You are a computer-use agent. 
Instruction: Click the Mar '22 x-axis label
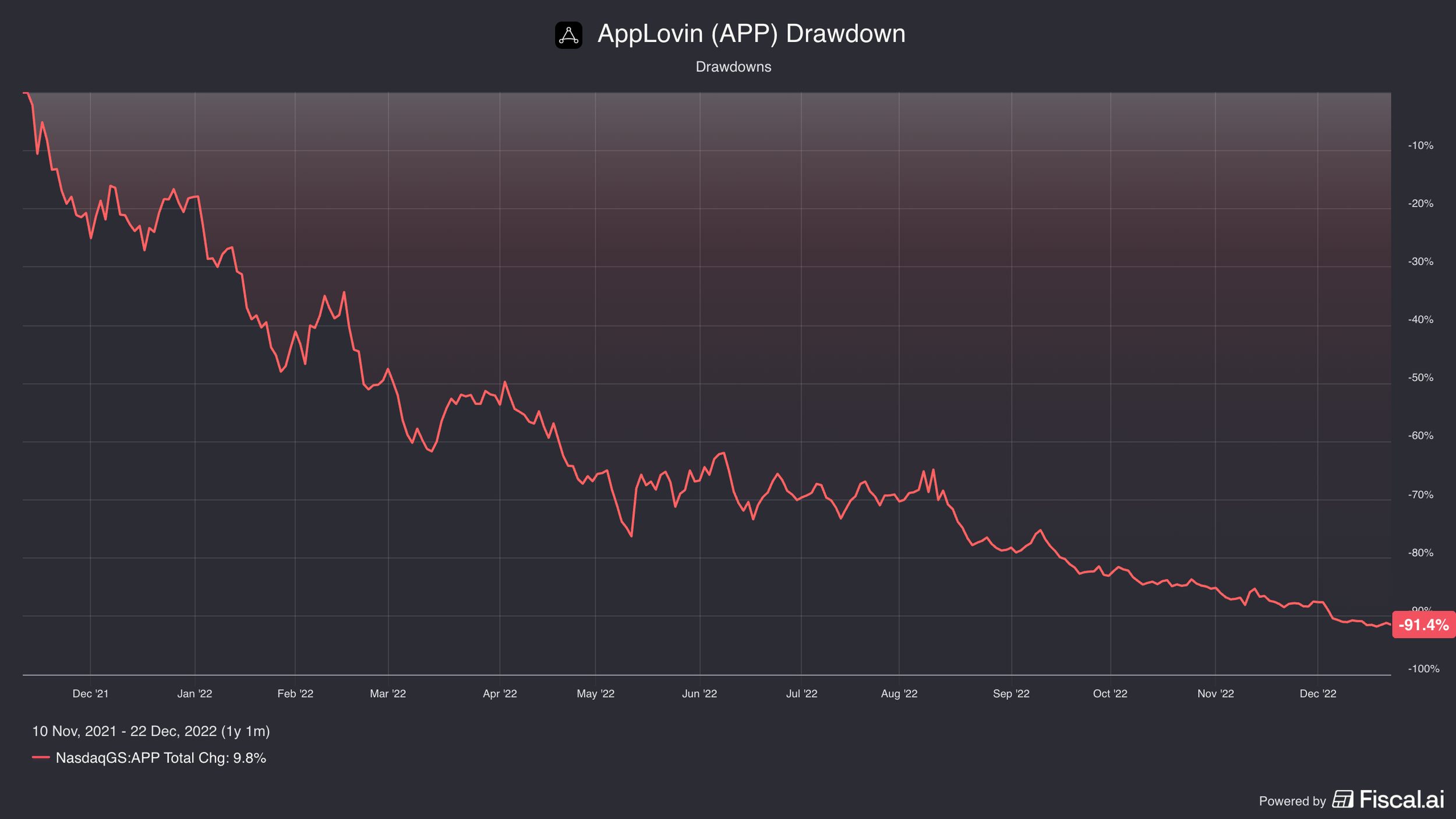click(x=388, y=694)
